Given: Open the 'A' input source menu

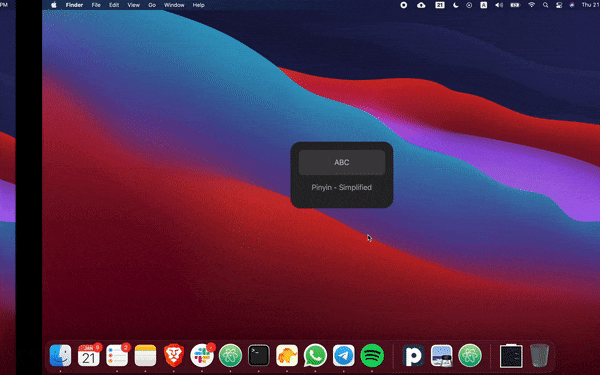Looking at the screenshot, I should (484, 5).
